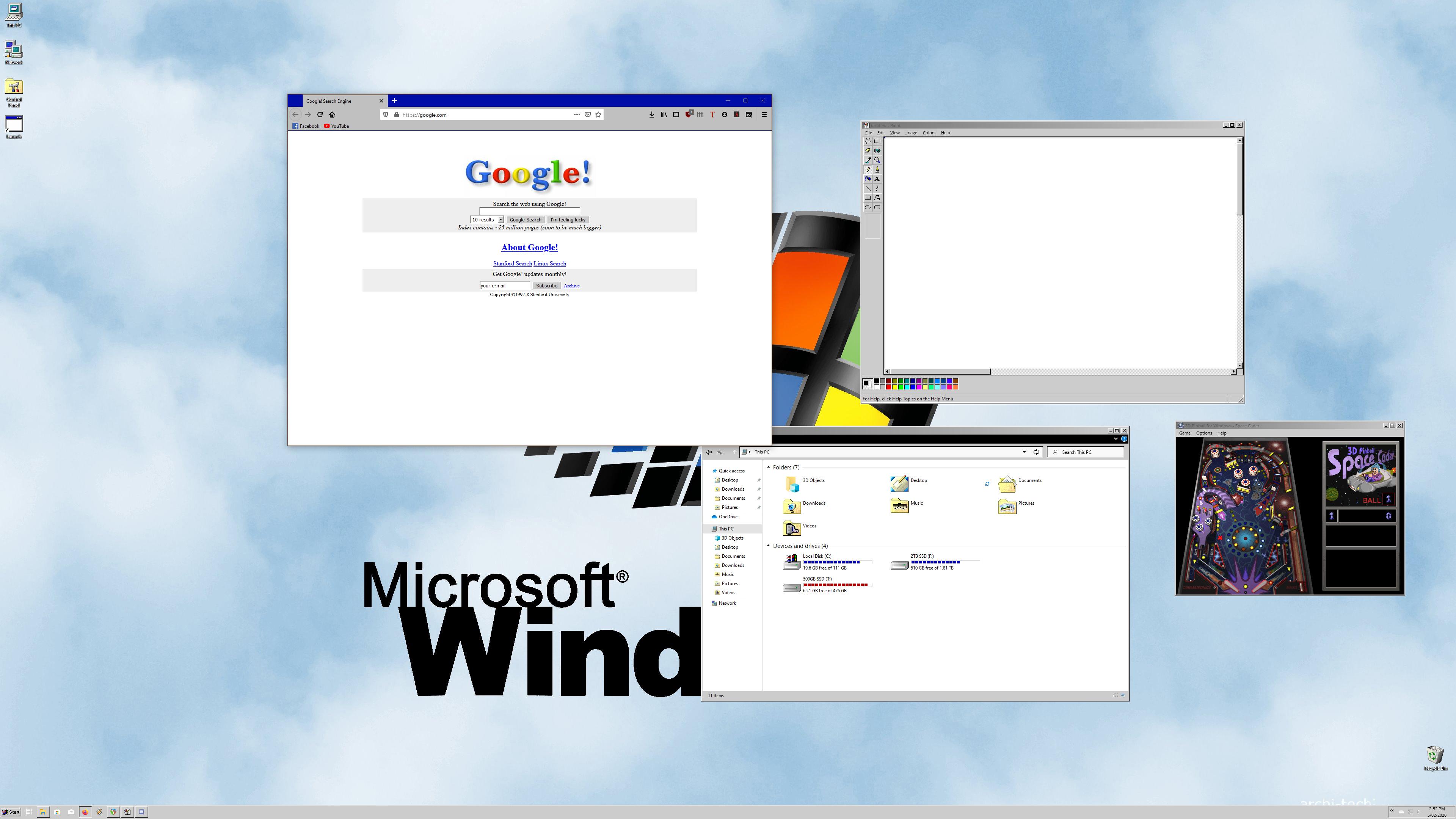Open the Colors menu in MS Paint

[928, 133]
